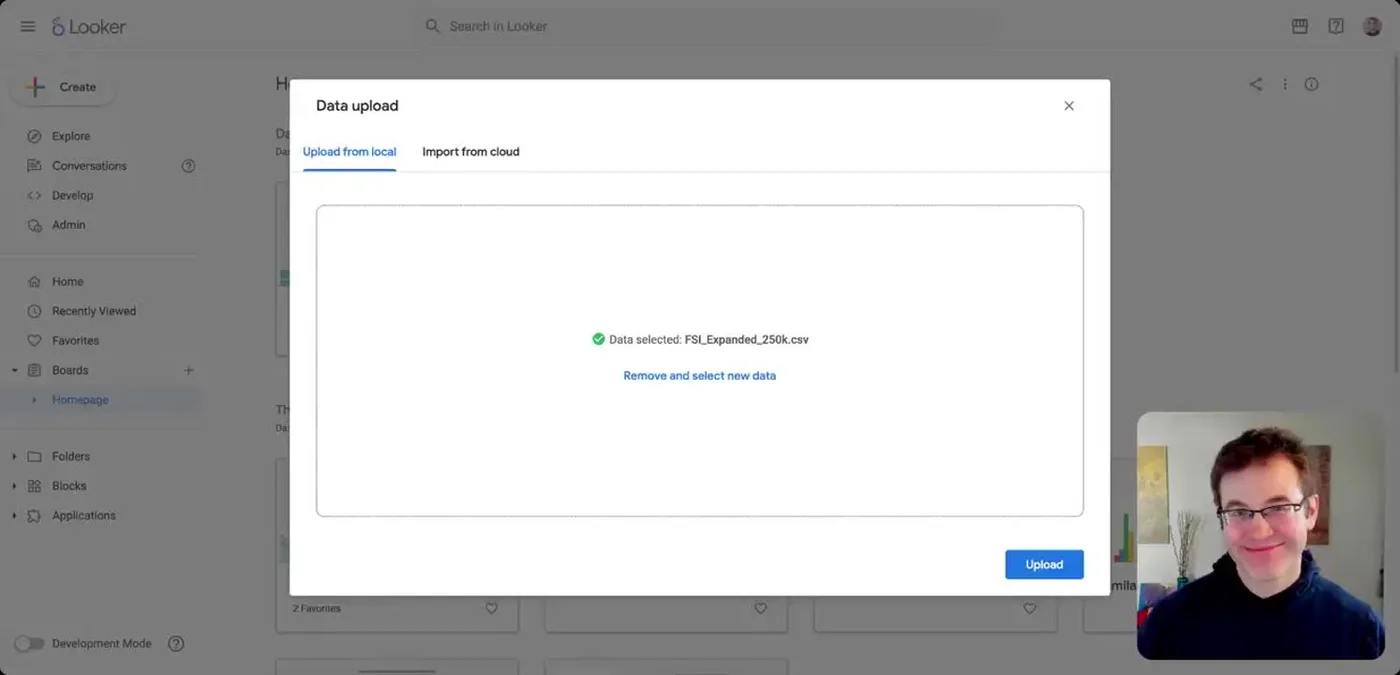Open Blocks in the sidebar

coord(69,486)
